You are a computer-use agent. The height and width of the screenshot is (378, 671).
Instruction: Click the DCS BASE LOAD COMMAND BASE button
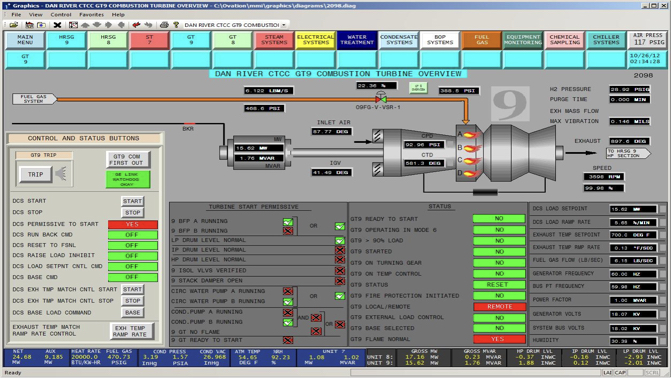pos(132,313)
